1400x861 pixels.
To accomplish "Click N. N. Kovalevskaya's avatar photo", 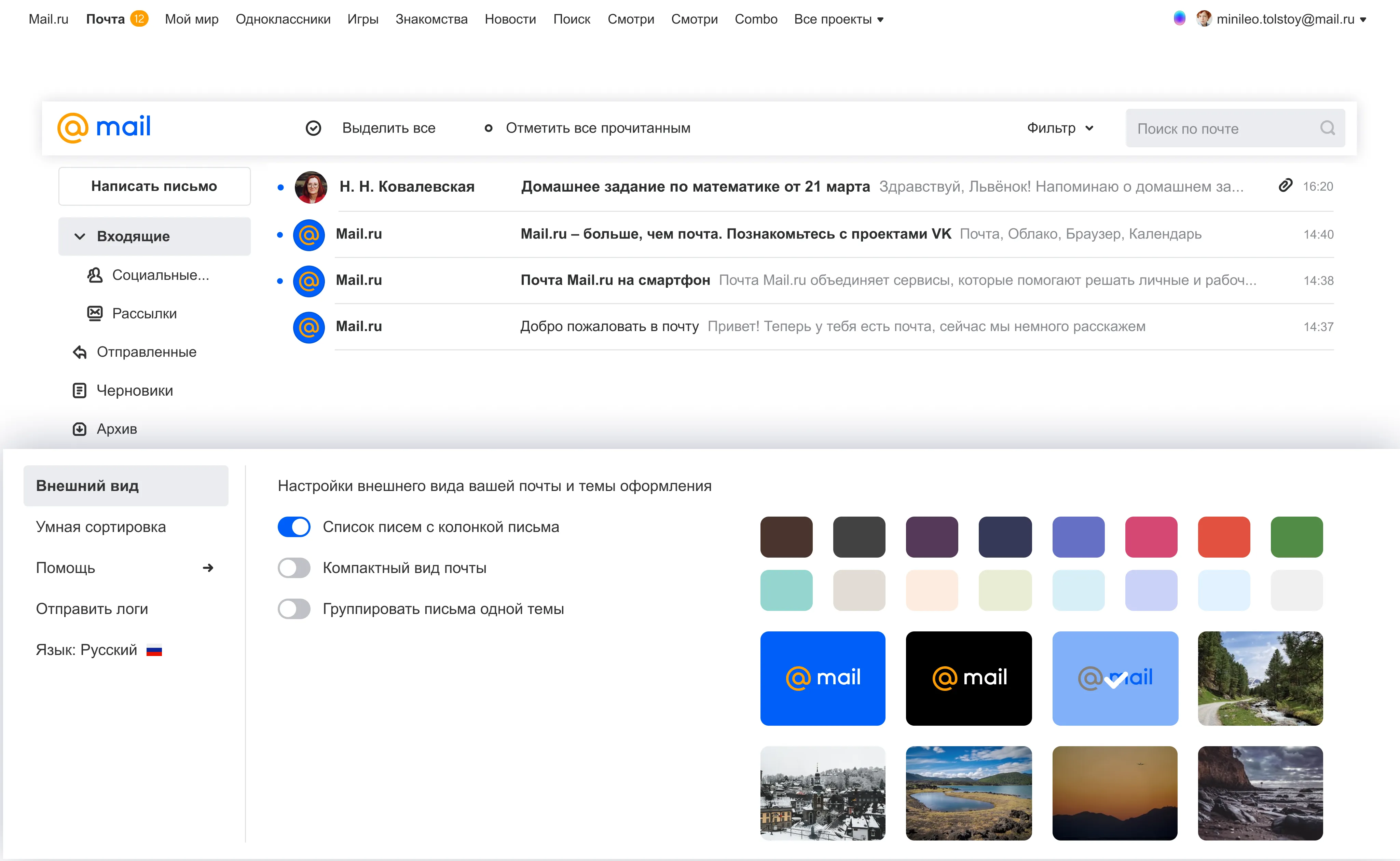I will [311, 187].
